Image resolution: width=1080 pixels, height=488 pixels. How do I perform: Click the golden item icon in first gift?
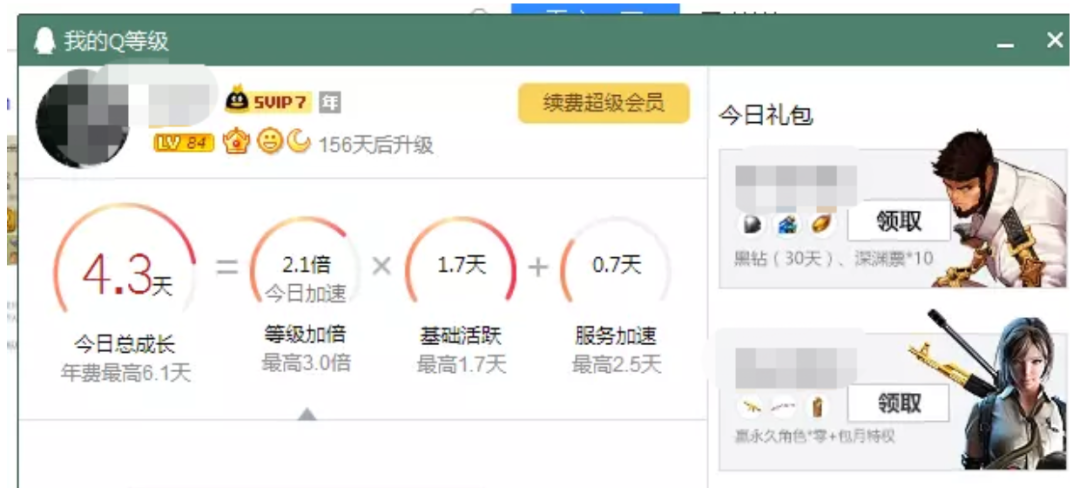(821, 224)
